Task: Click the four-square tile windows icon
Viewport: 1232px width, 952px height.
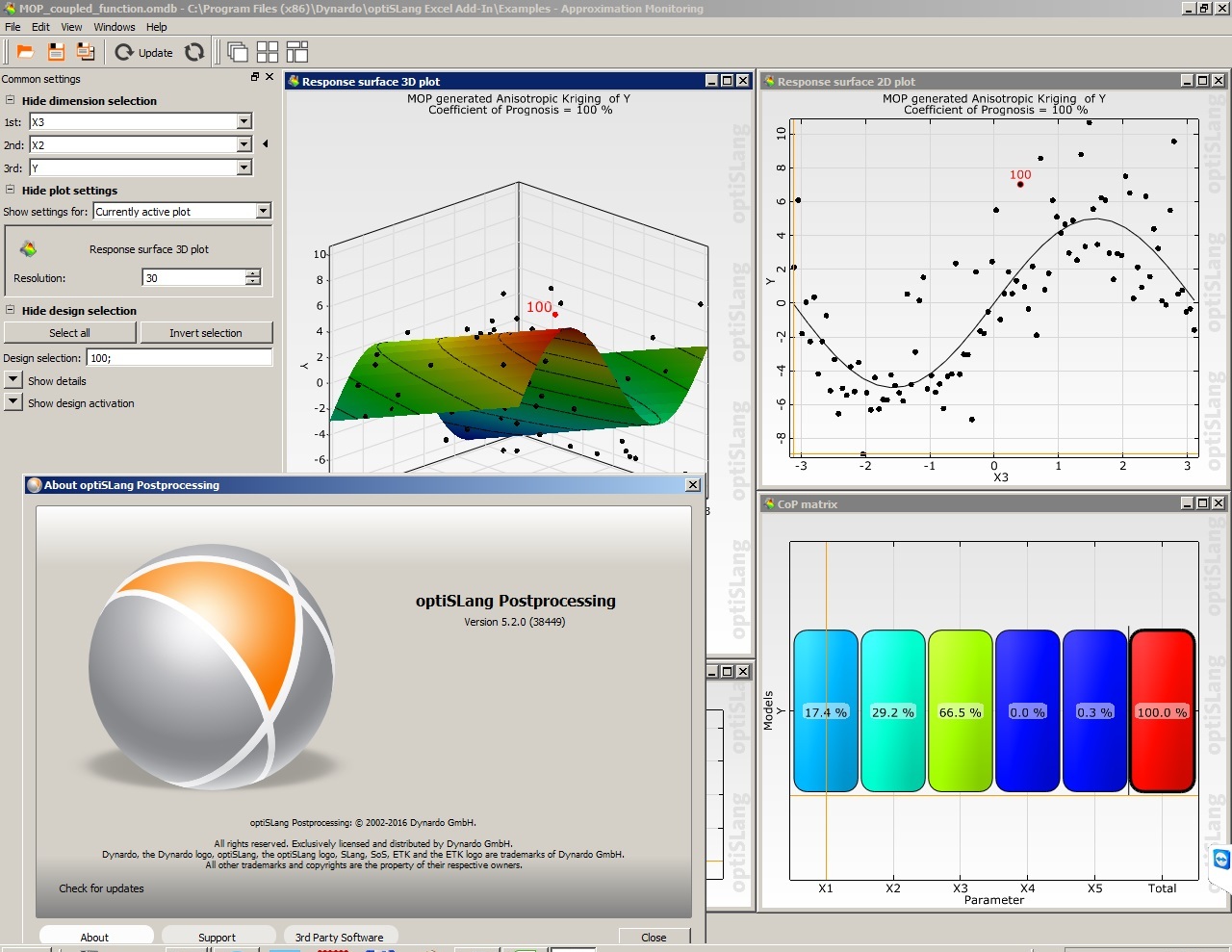Action: click(268, 52)
